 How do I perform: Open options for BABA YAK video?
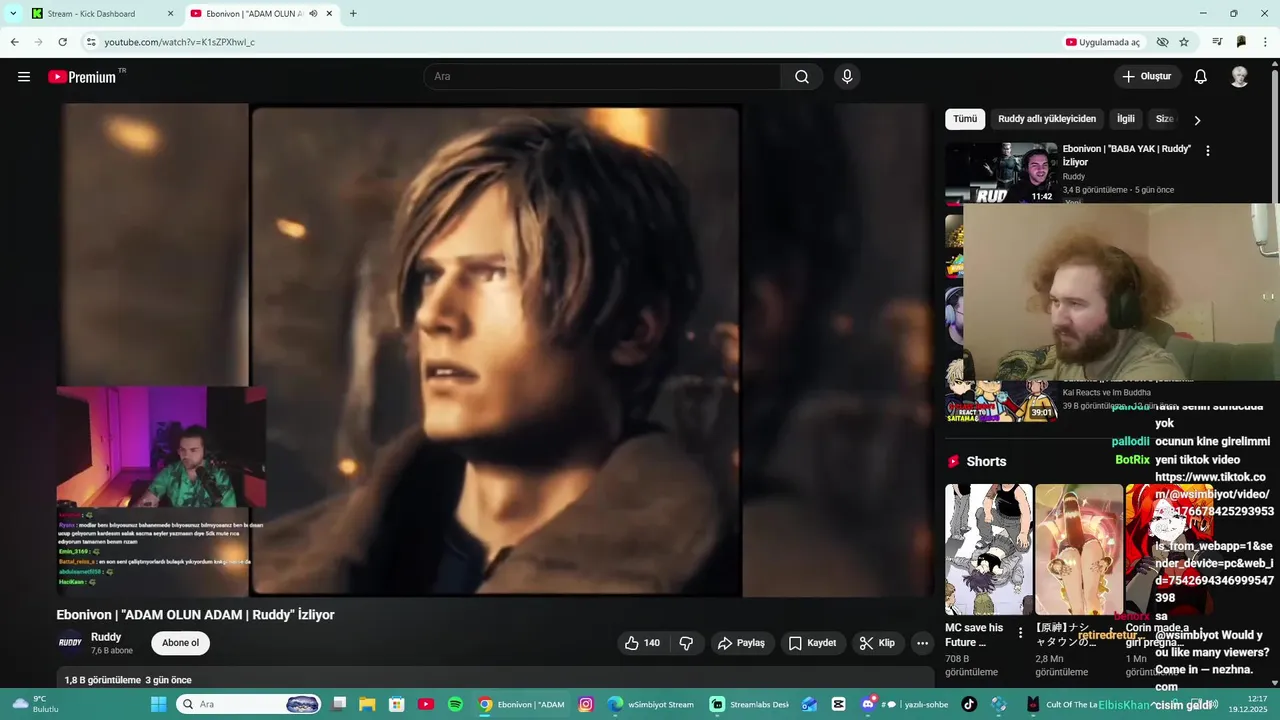tap(1207, 151)
